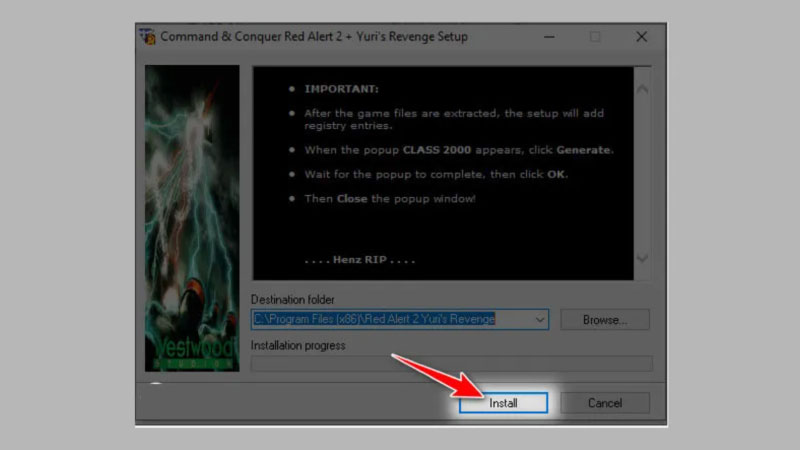The height and width of the screenshot is (450, 800).
Task: Click the Westwood Studios artwork image
Action: tap(192, 218)
